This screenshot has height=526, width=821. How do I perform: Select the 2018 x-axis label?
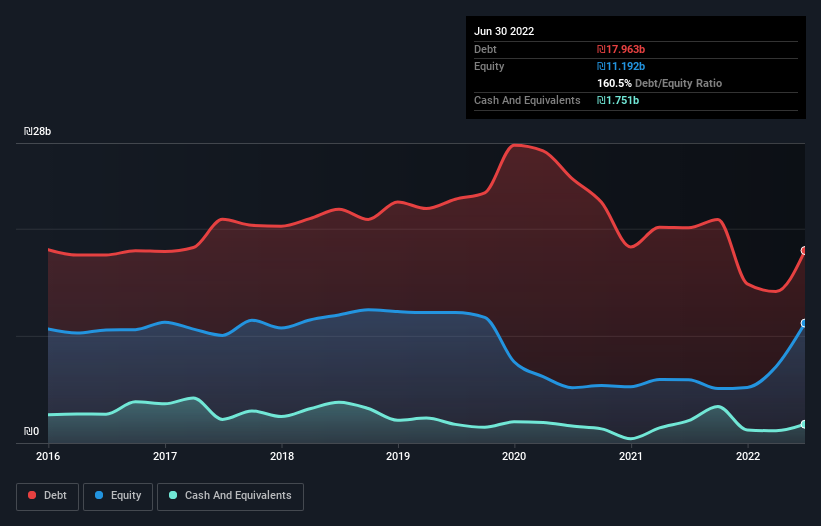[x=282, y=456]
